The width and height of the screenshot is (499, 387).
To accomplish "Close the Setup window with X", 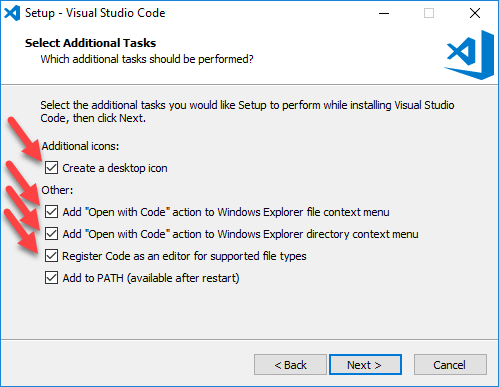I will tap(475, 13).
